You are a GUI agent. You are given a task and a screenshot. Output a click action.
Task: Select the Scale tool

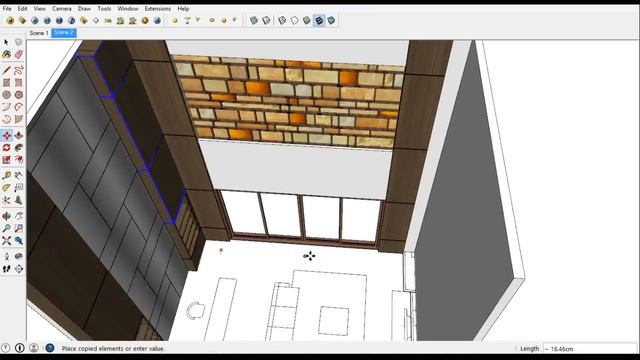[6, 160]
